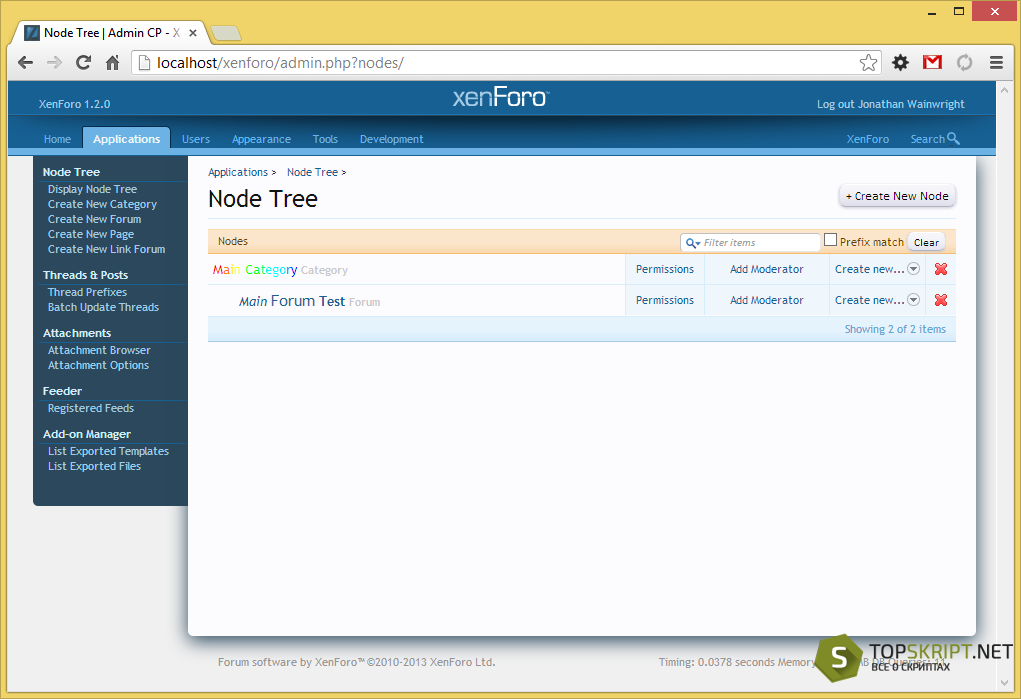Open the Main Forum Test node
This screenshot has height=699, width=1021.
coord(292,301)
